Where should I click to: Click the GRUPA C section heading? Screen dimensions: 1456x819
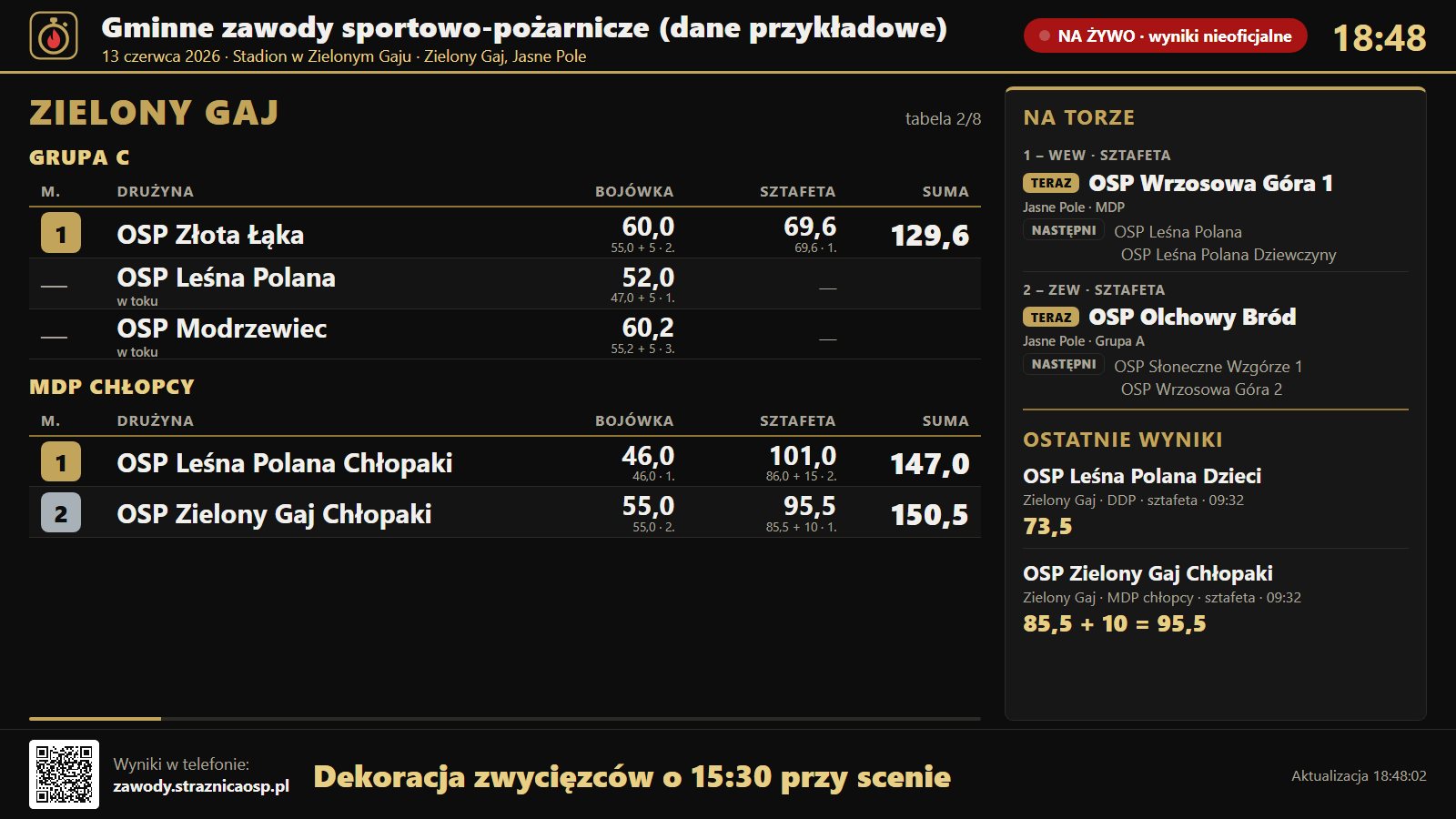[79, 157]
